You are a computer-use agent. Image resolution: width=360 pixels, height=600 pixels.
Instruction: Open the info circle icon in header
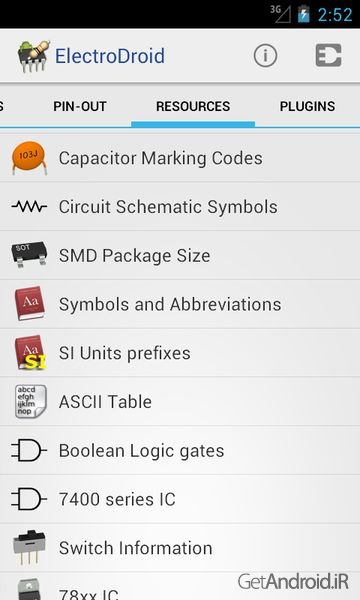(265, 56)
